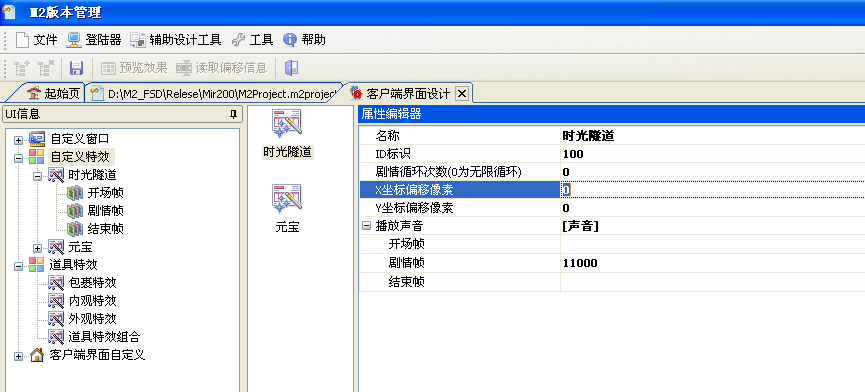Screen dimensions: 865x392
Task: Click the exit door icon in toolbar
Action: (291, 68)
